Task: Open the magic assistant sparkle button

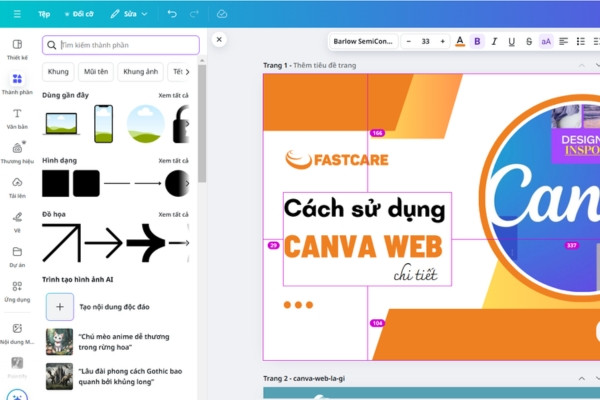Action: [17, 395]
